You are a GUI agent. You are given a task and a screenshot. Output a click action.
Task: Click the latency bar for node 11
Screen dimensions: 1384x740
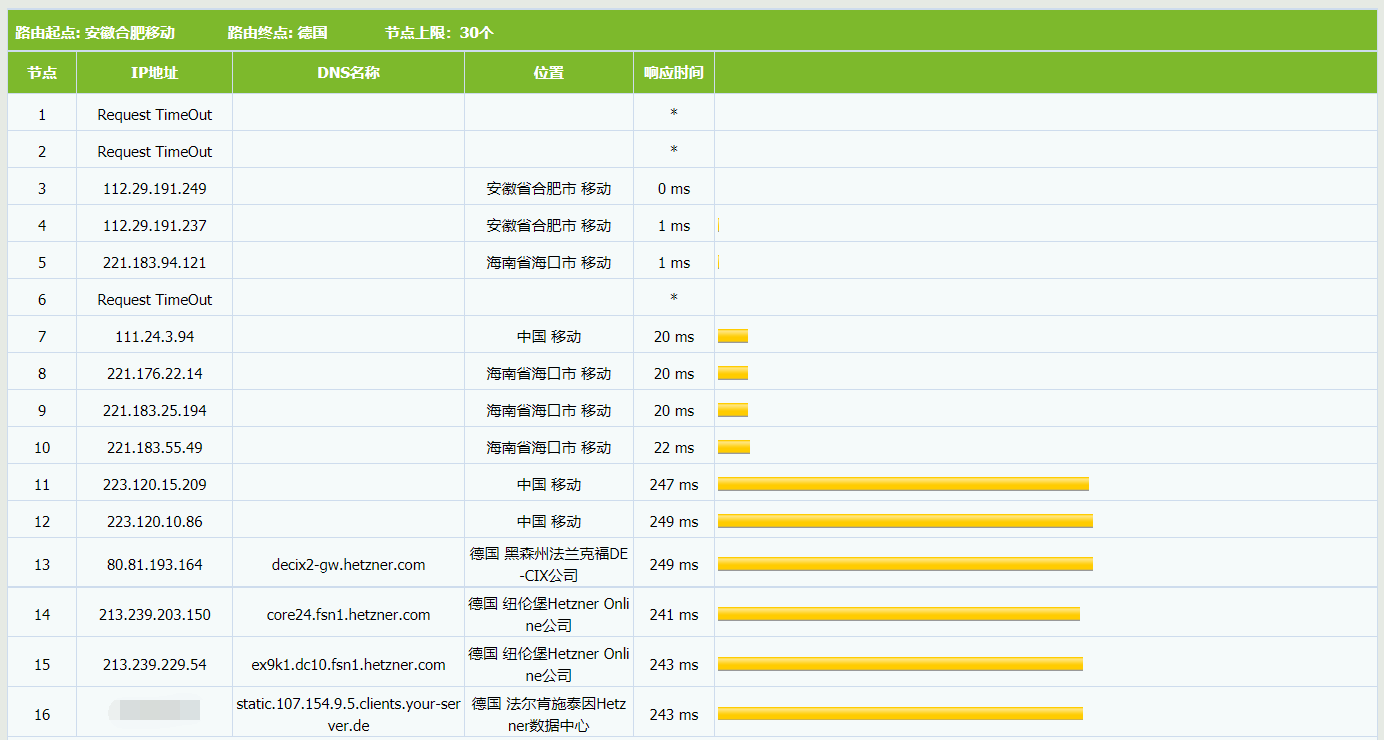click(903, 484)
